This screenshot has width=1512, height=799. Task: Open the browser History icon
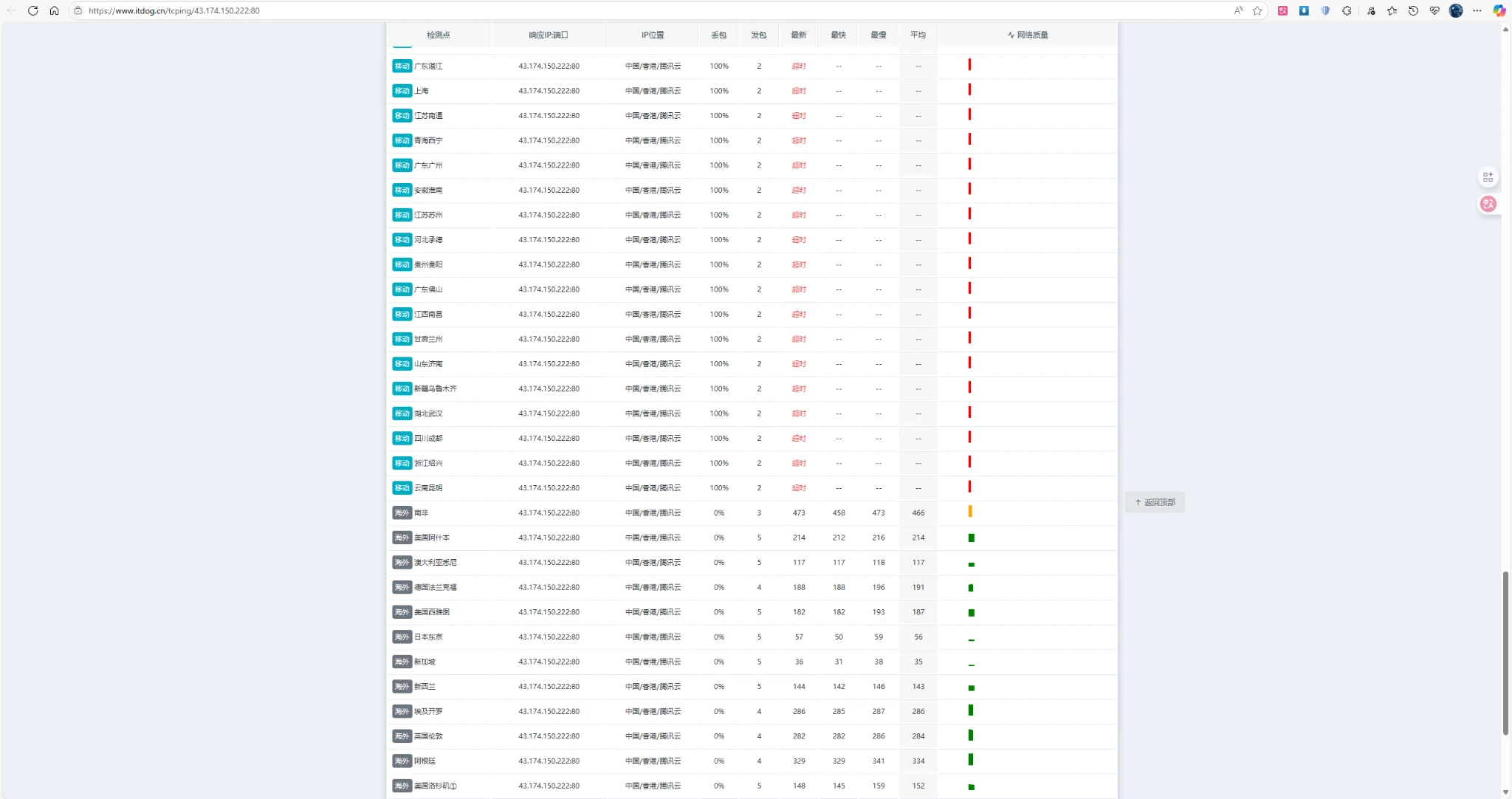tap(1413, 10)
